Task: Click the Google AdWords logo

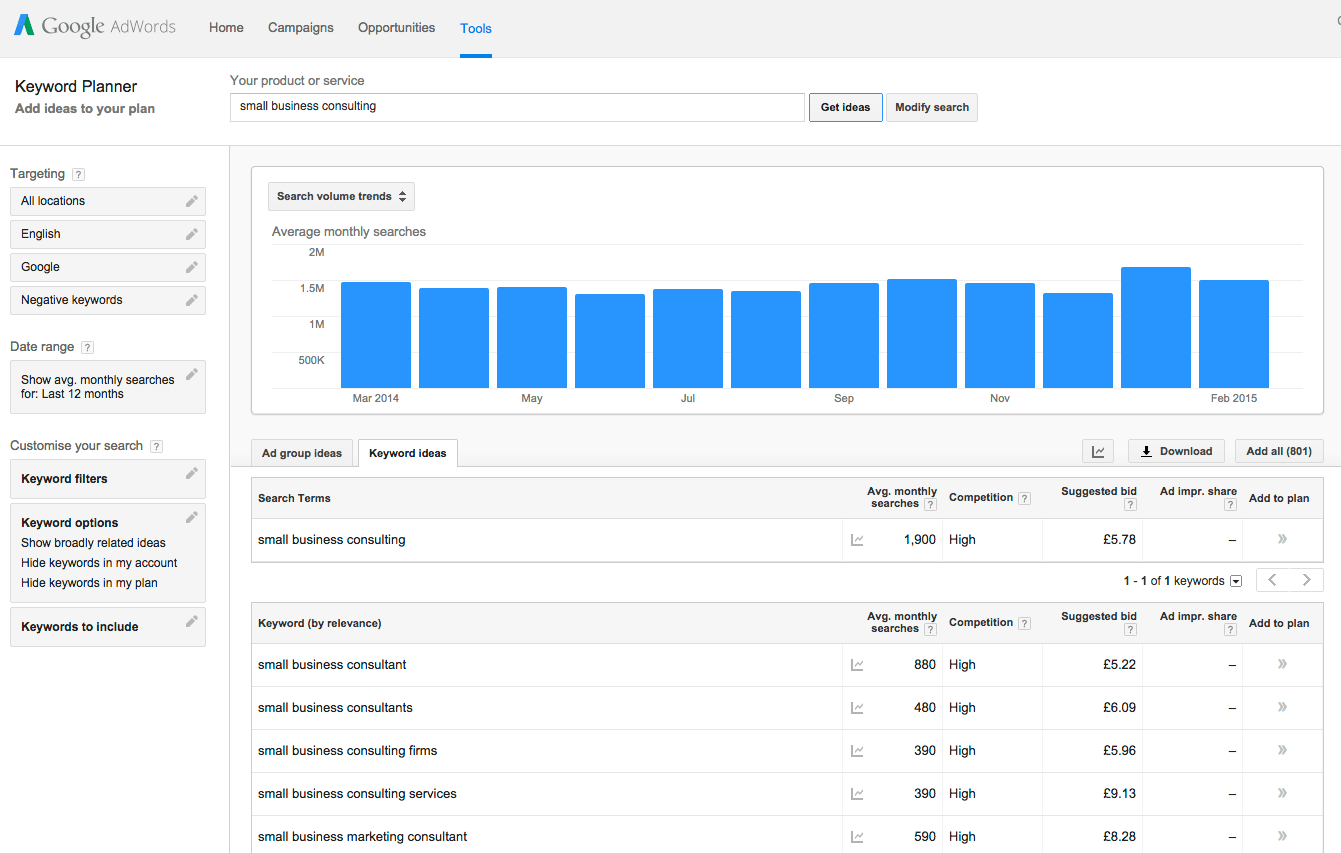Action: [94, 27]
